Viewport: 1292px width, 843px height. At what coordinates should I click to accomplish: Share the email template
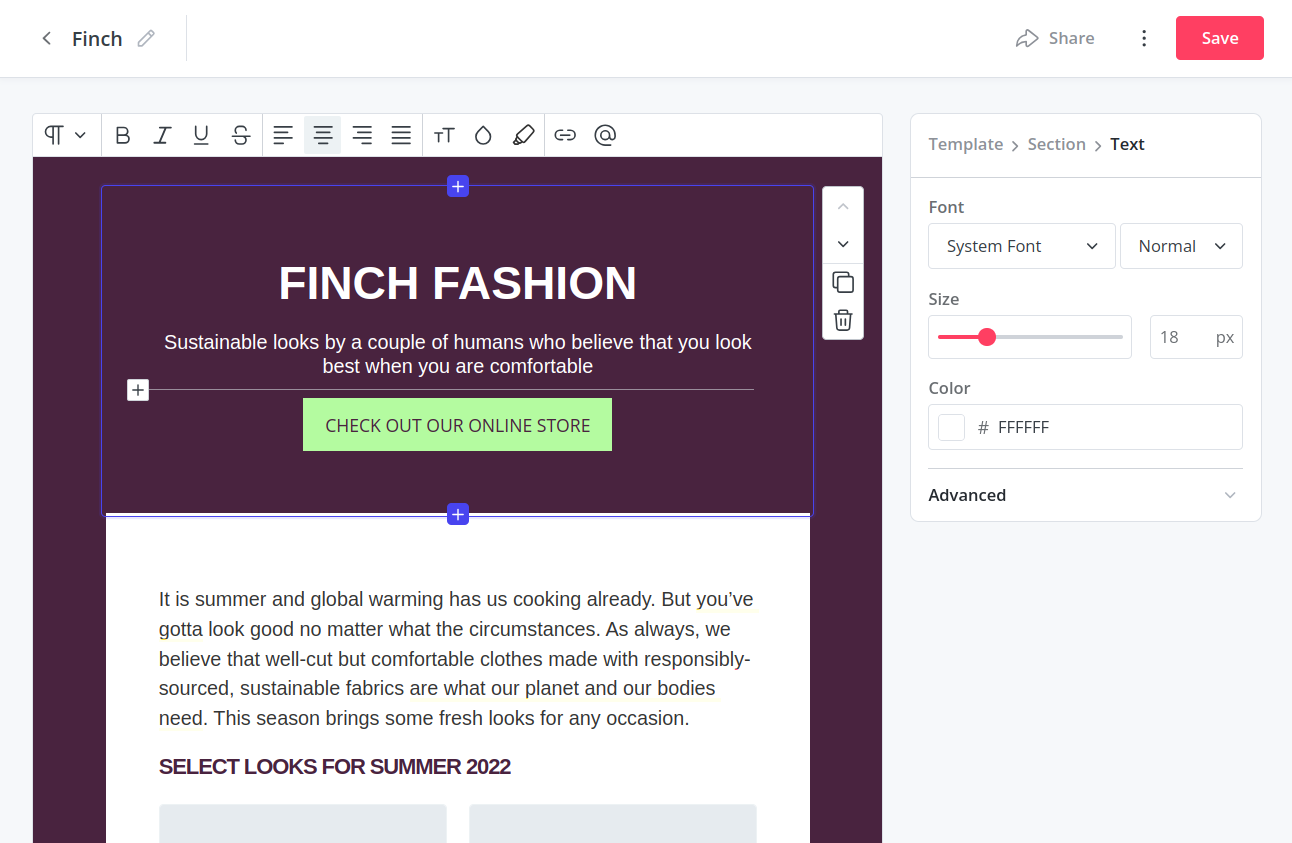pyautogui.click(x=1055, y=38)
